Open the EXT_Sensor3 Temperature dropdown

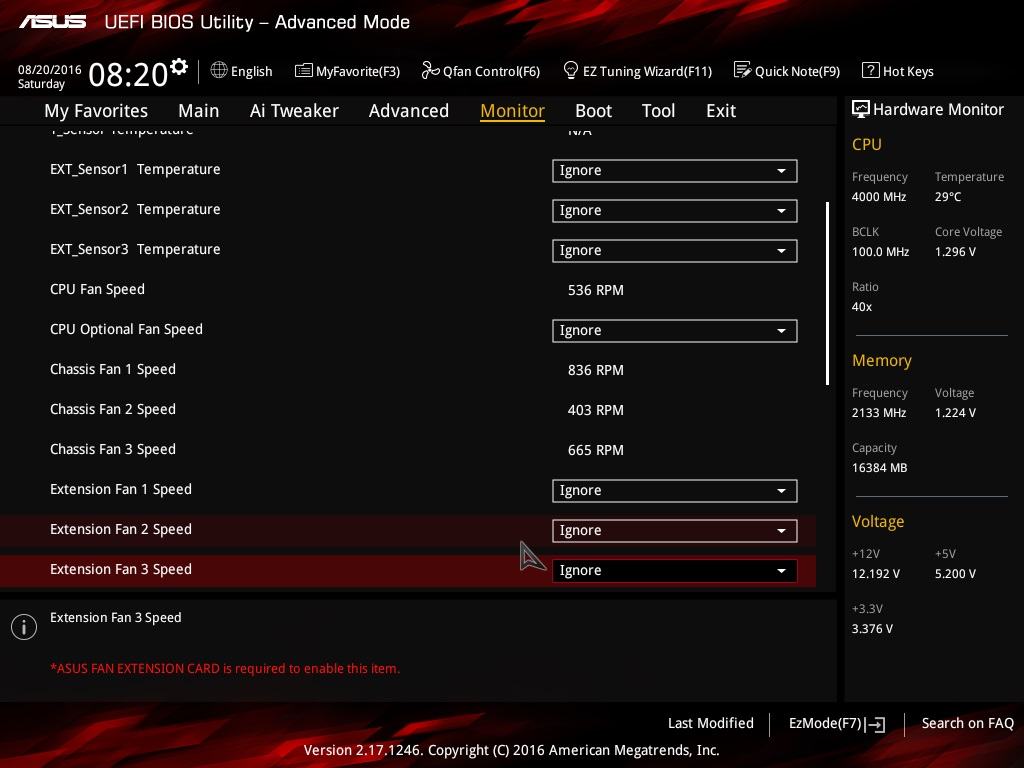click(674, 251)
